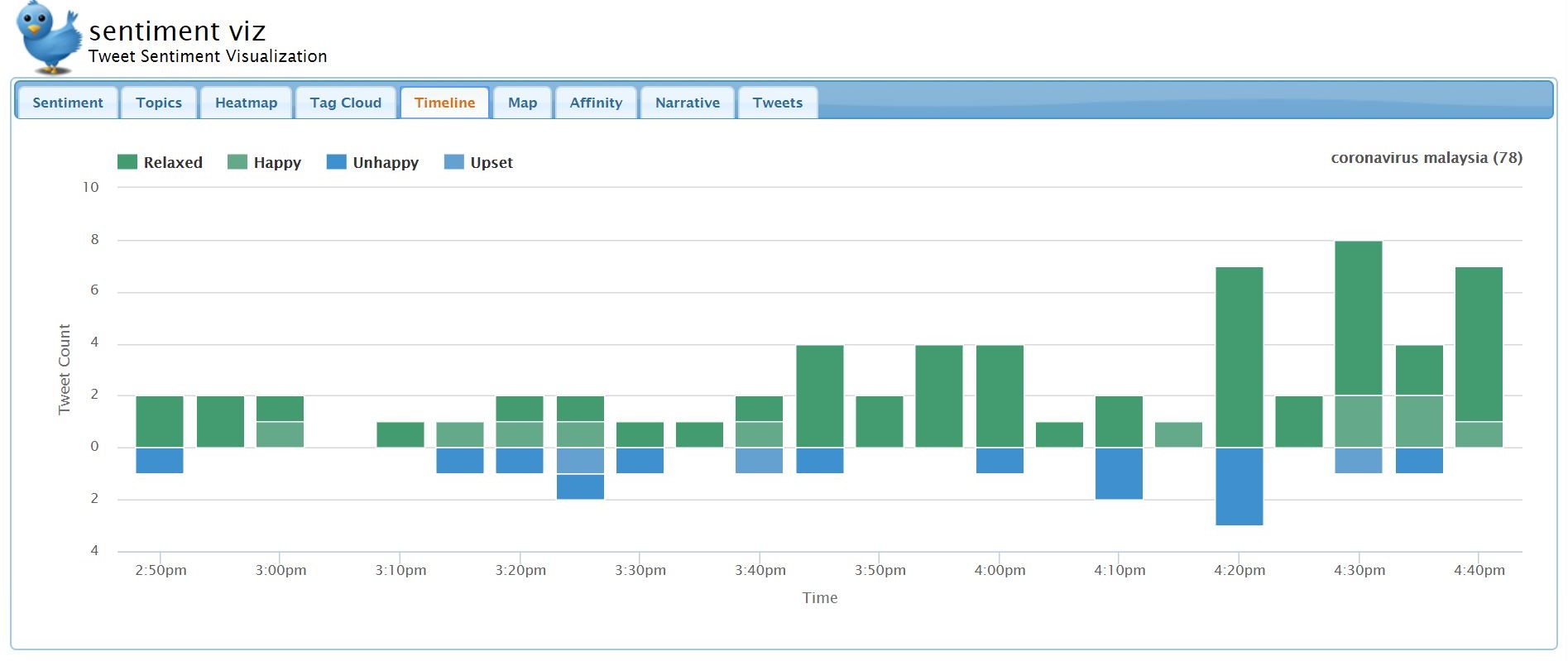Click the 'Tweet Count' axis title
This screenshot has height=661, width=1568.
tap(65, 369)
